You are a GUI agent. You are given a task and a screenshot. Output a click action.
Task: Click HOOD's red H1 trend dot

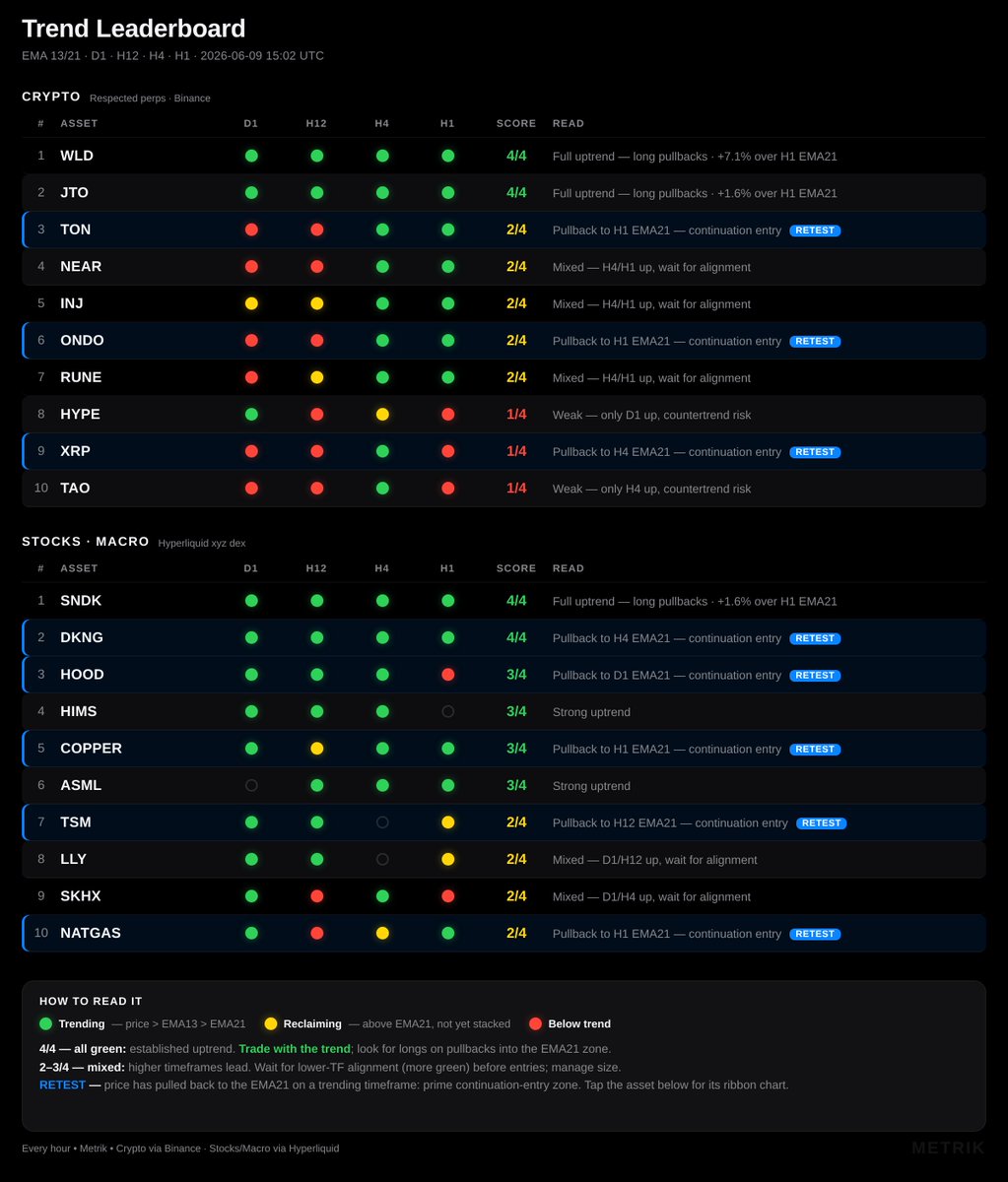pos(447,675)
